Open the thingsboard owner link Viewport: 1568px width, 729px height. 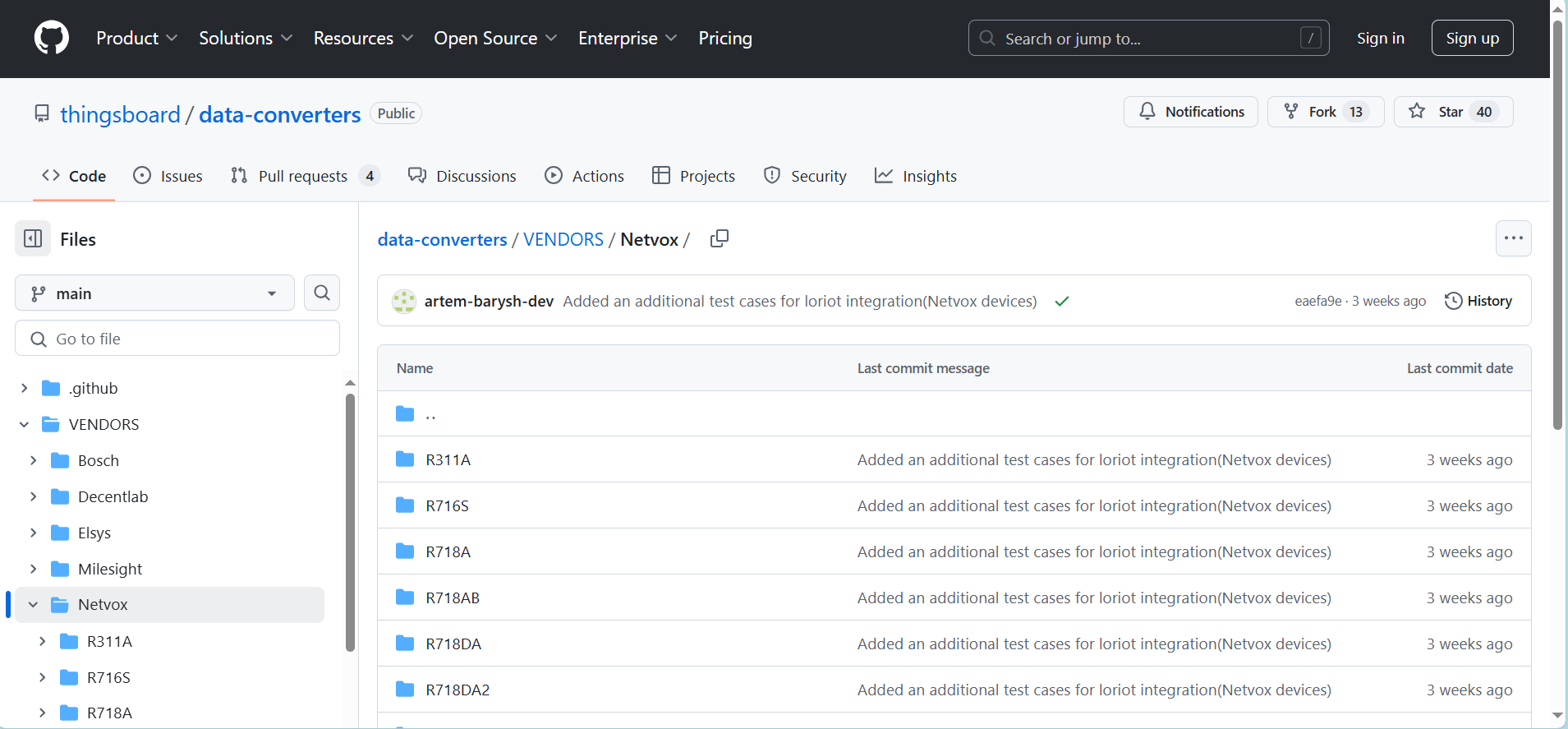pos(120,114)
